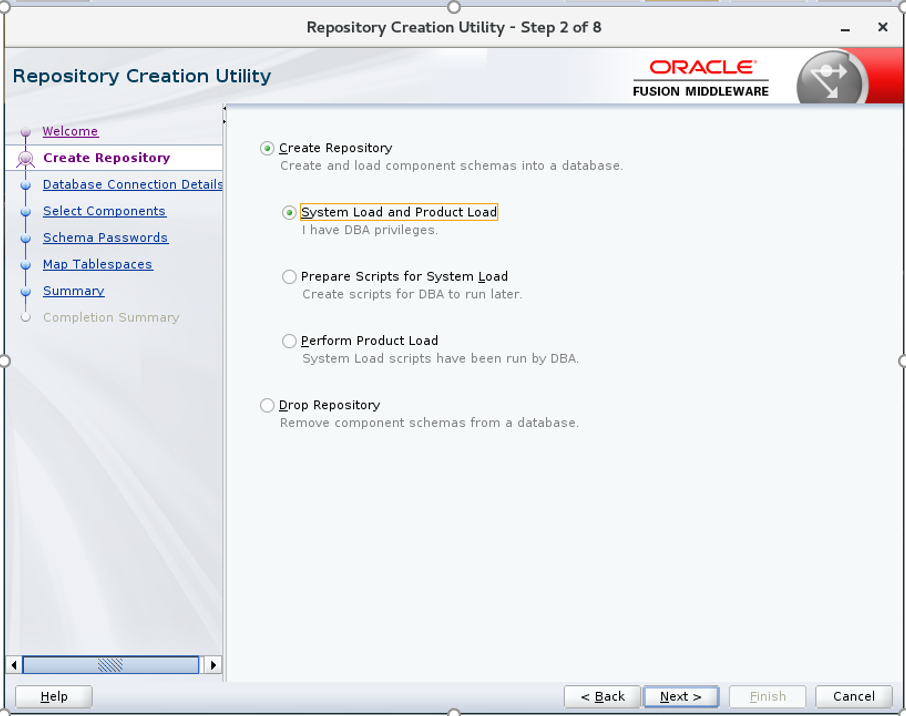Cancel the Repository Creation Utility

point(854,696)
